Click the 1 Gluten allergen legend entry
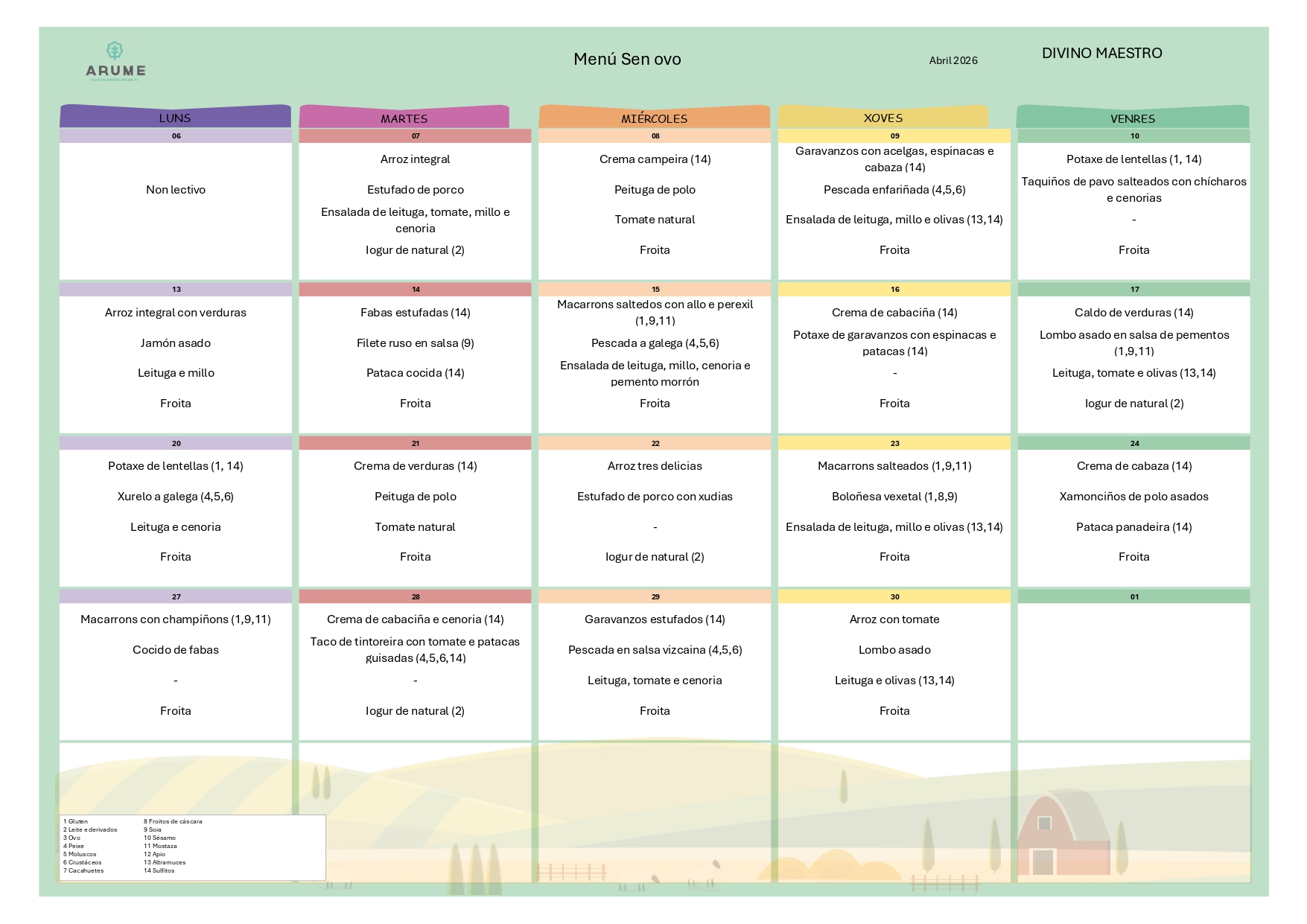Image resolution: width=1307 pixels, height=924 pixels. [76, 821]
